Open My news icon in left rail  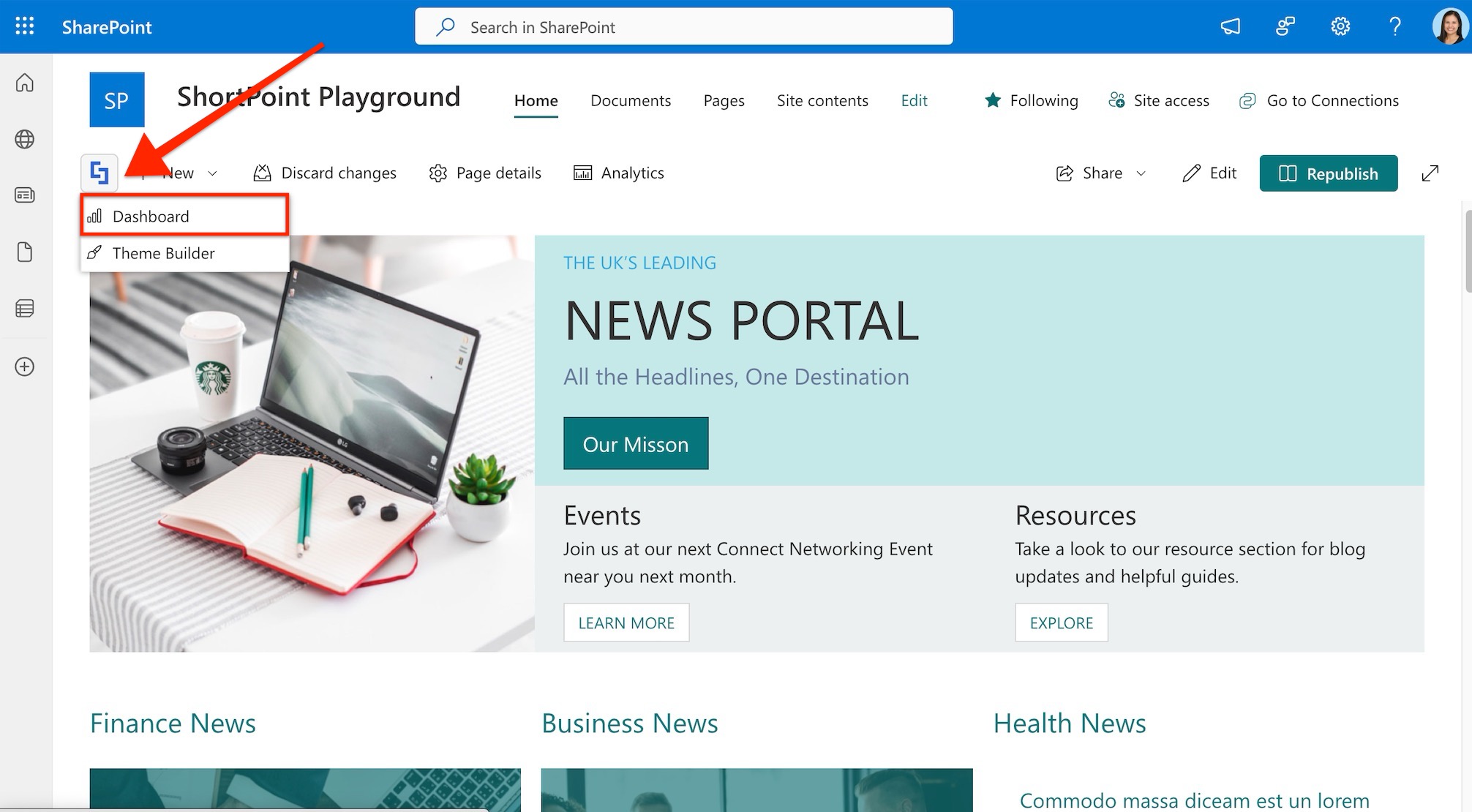pos(25,195)
